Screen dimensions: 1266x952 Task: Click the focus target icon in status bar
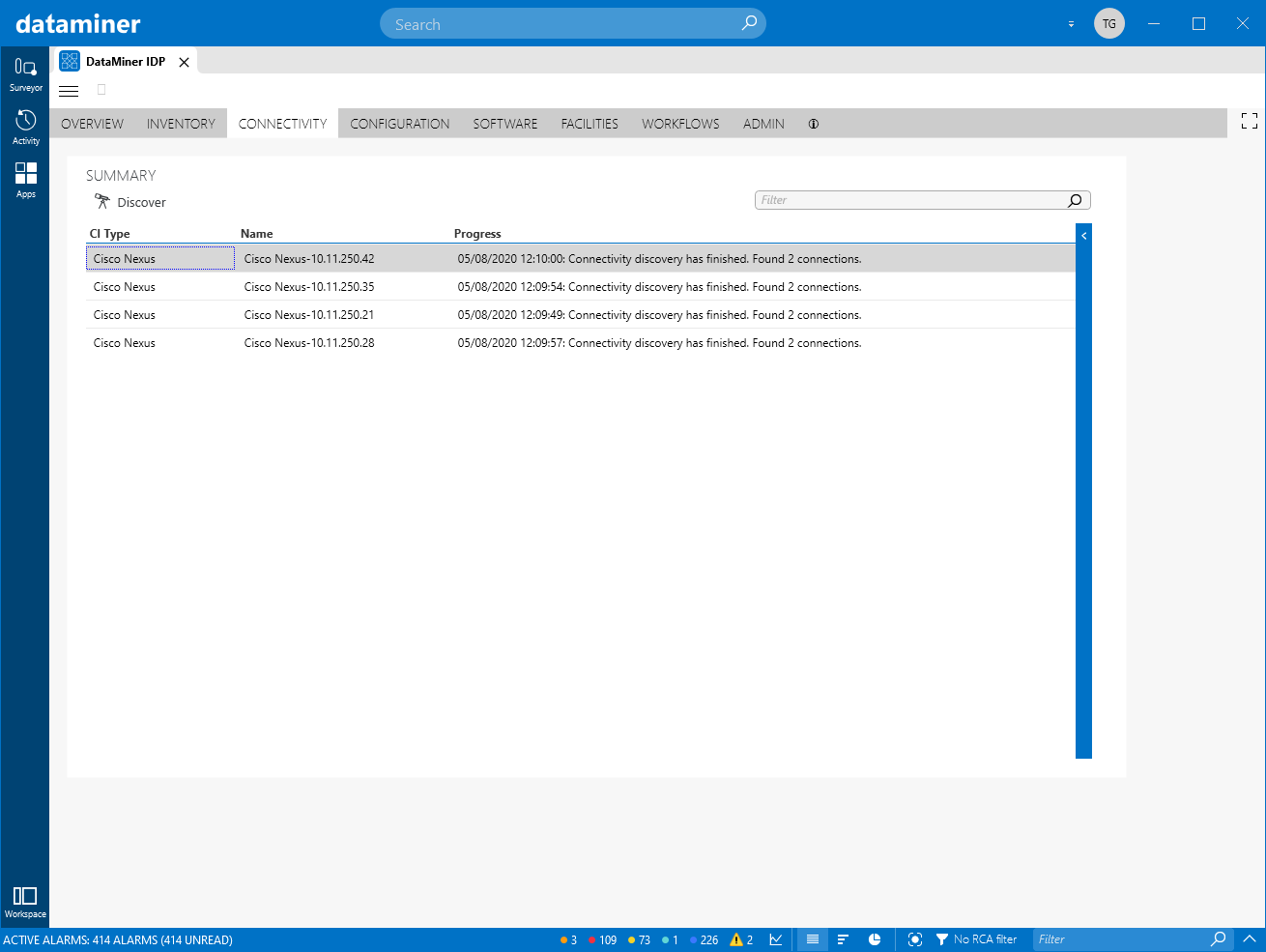(x=915, y=939)
